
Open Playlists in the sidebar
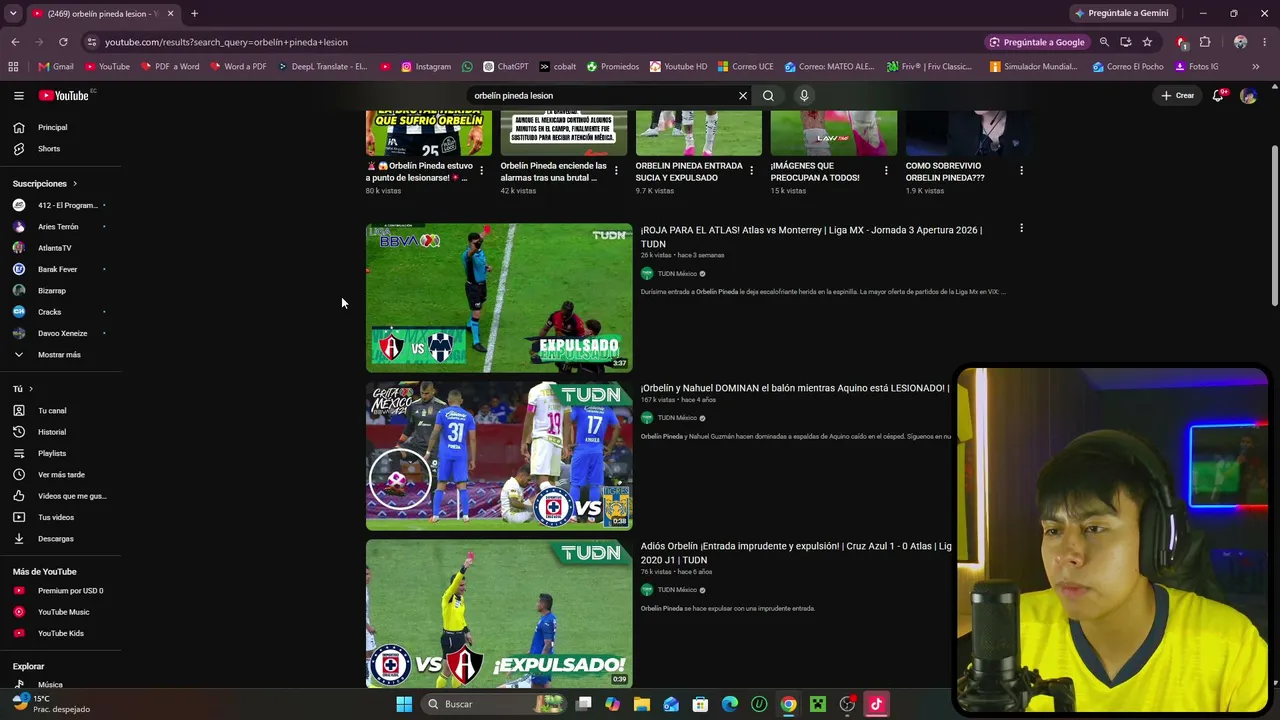(x=61, y=453)
